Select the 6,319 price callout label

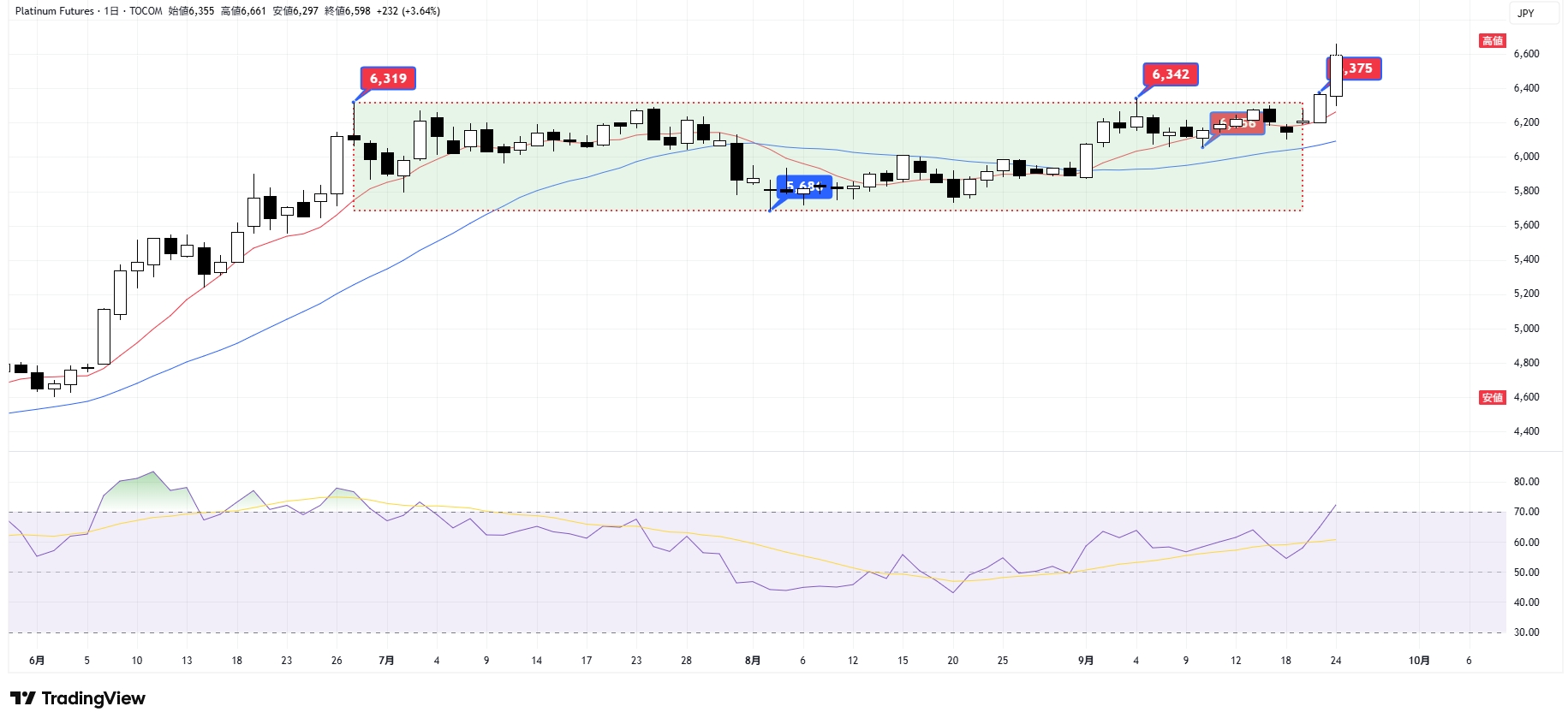[388, 79]
